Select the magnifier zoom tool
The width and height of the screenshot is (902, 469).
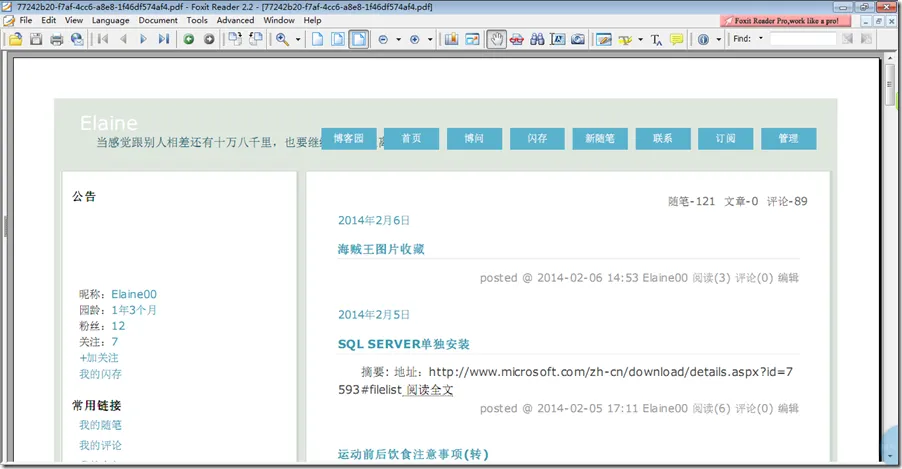point(282,39)
